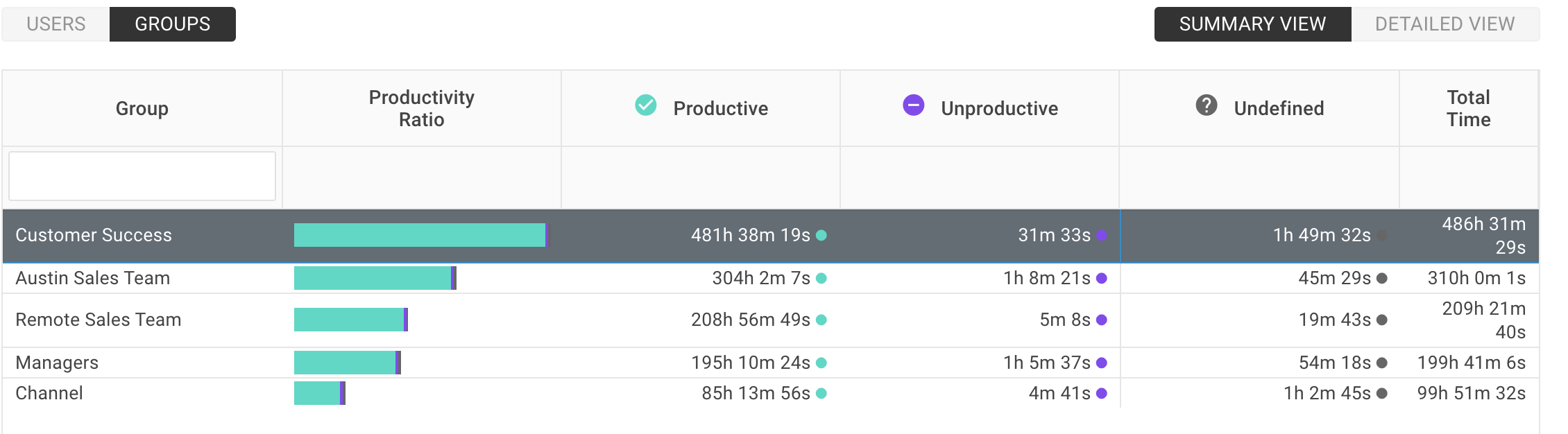Sort by Total Time column header

(1469, 108)
